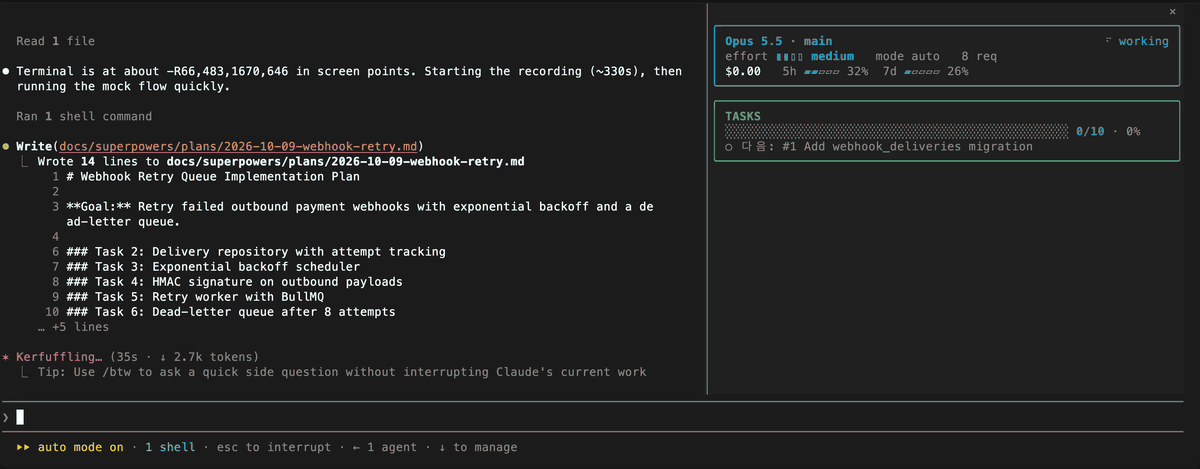Click the '↓ to manage' hint
This screenshot has width=1200, height=469.
478,447
